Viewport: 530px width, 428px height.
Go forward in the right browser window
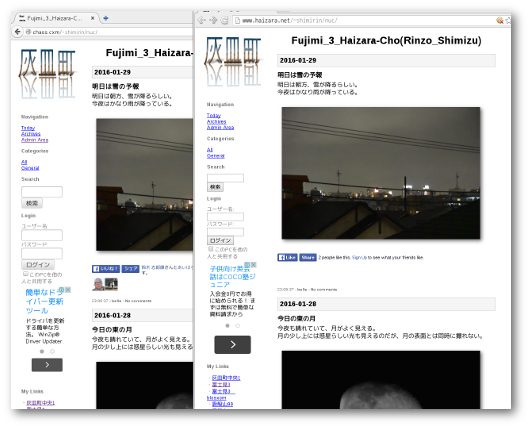tap(213, 20)
